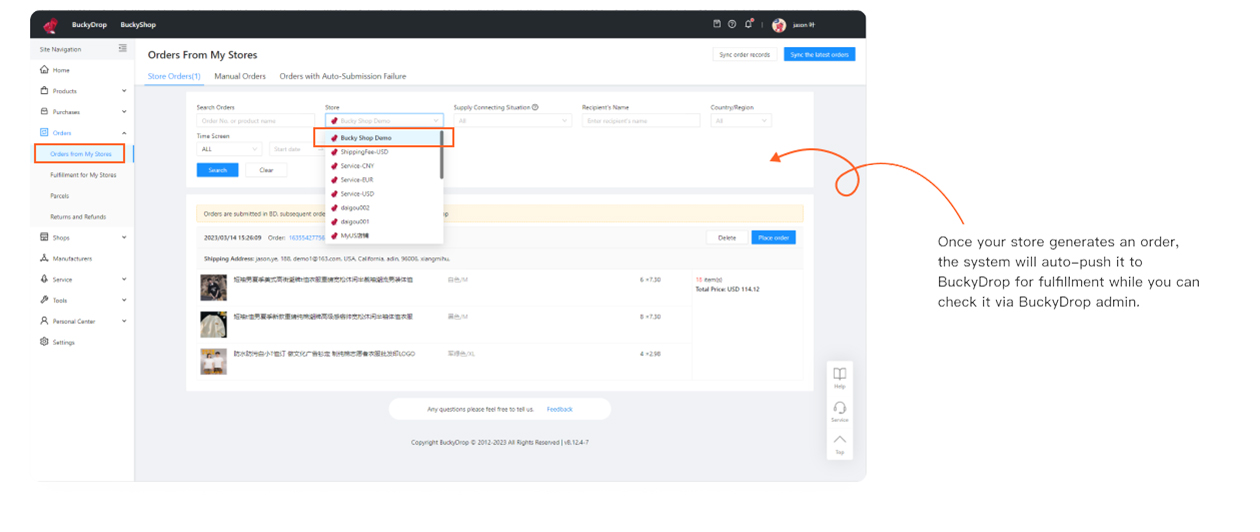Open the Store dropdown
The width and height of the screenshot is (1260, 532).
point(384,120)
